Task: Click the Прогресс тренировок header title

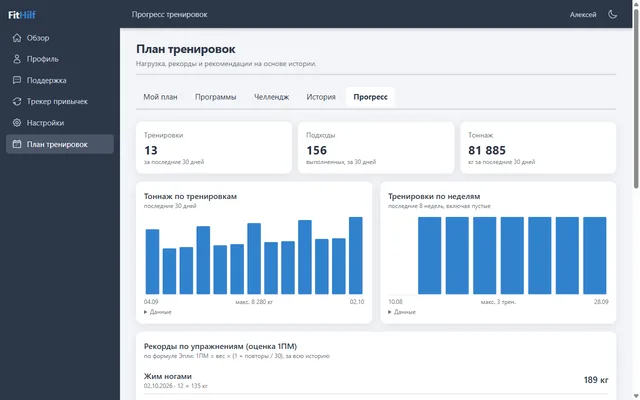Action: pyautogui.click(x=169, y=14)
